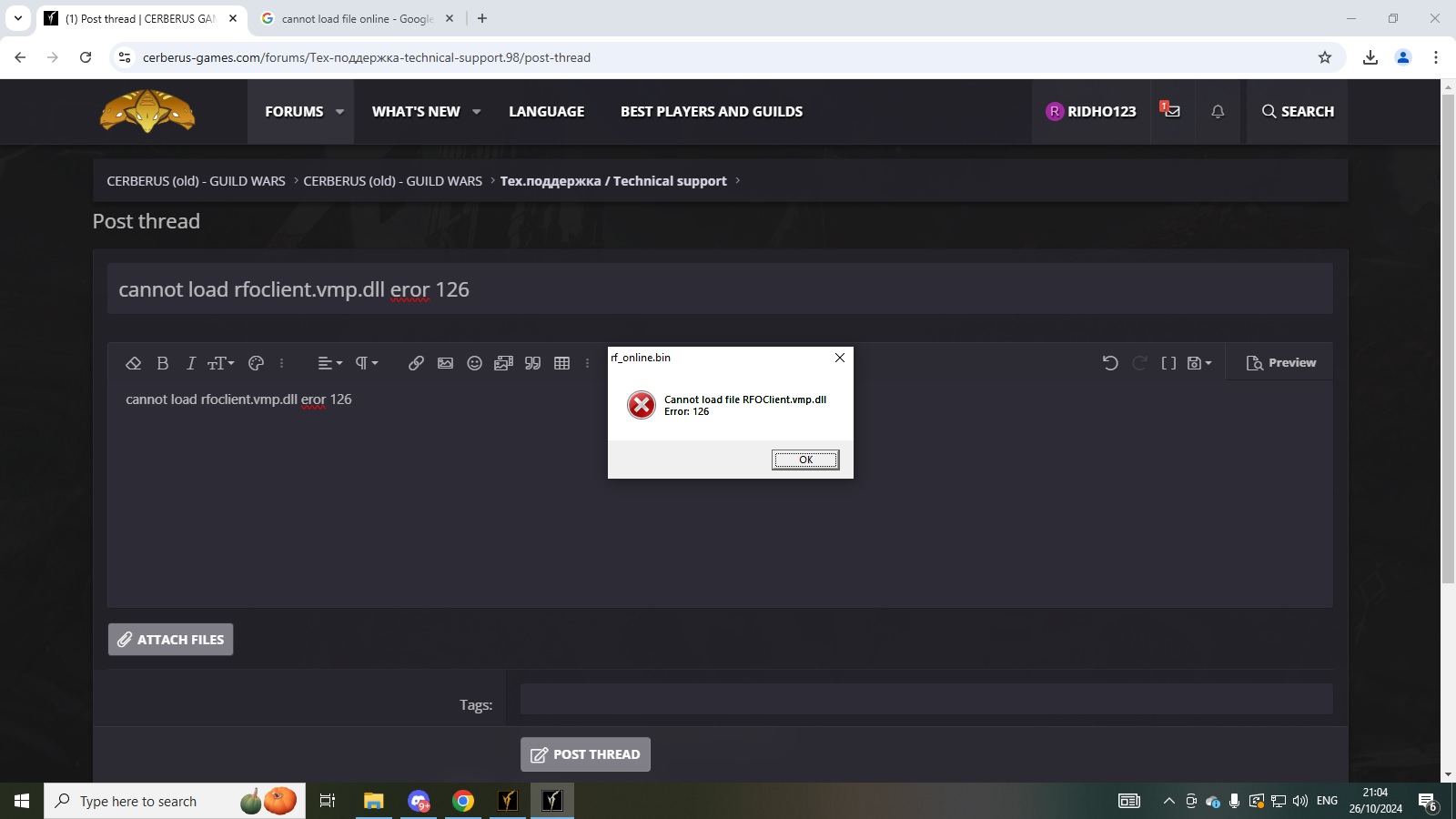1456x819 pixels.
Task: Open the text alignment dropdown
Action: pyautogui.click(x=329, y=363)
